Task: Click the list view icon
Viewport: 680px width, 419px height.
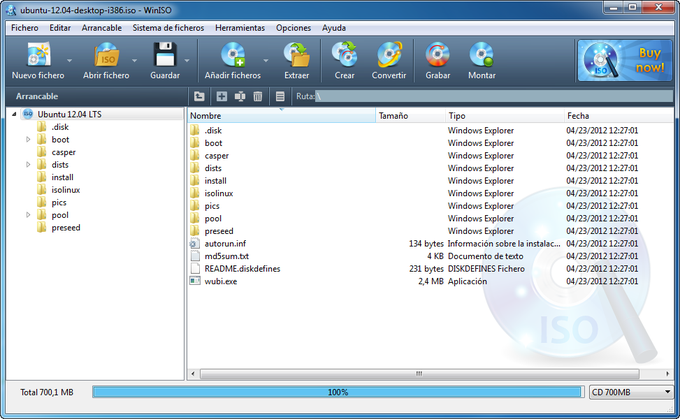Action: [x=280, y=96]
